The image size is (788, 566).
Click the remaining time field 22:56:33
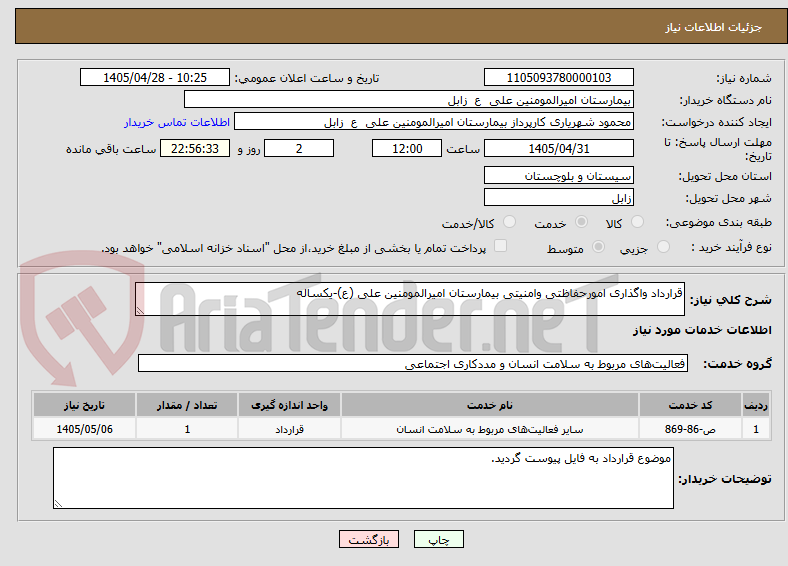pos(195,148)
